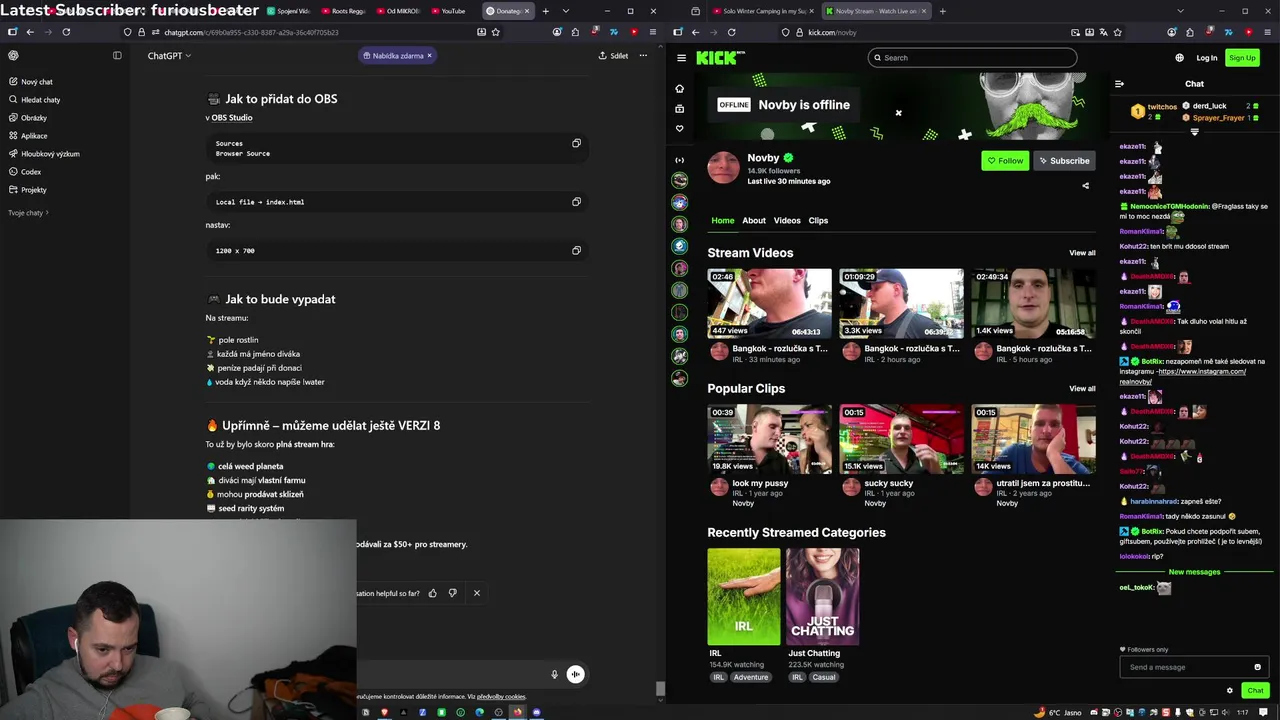Screen dimensions: 1280x720
Task: Copy the Local file index.html code block
Action: click(x=576, y=202)
